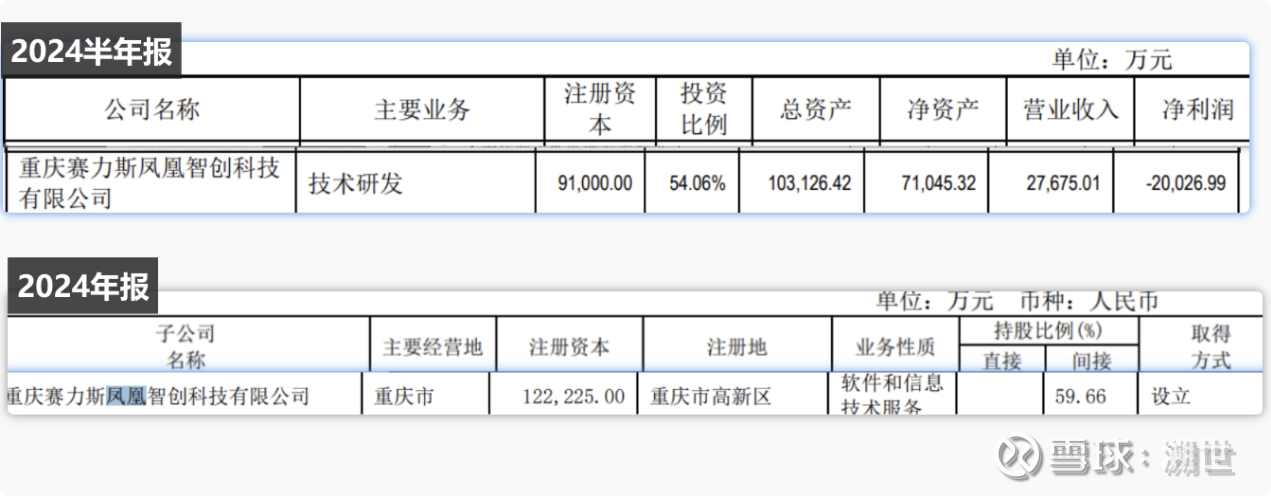The width and height of the screenshot is (1271, 496).
Task: Click the 主要经营地 column header
Action: click(x=432, y=347)
